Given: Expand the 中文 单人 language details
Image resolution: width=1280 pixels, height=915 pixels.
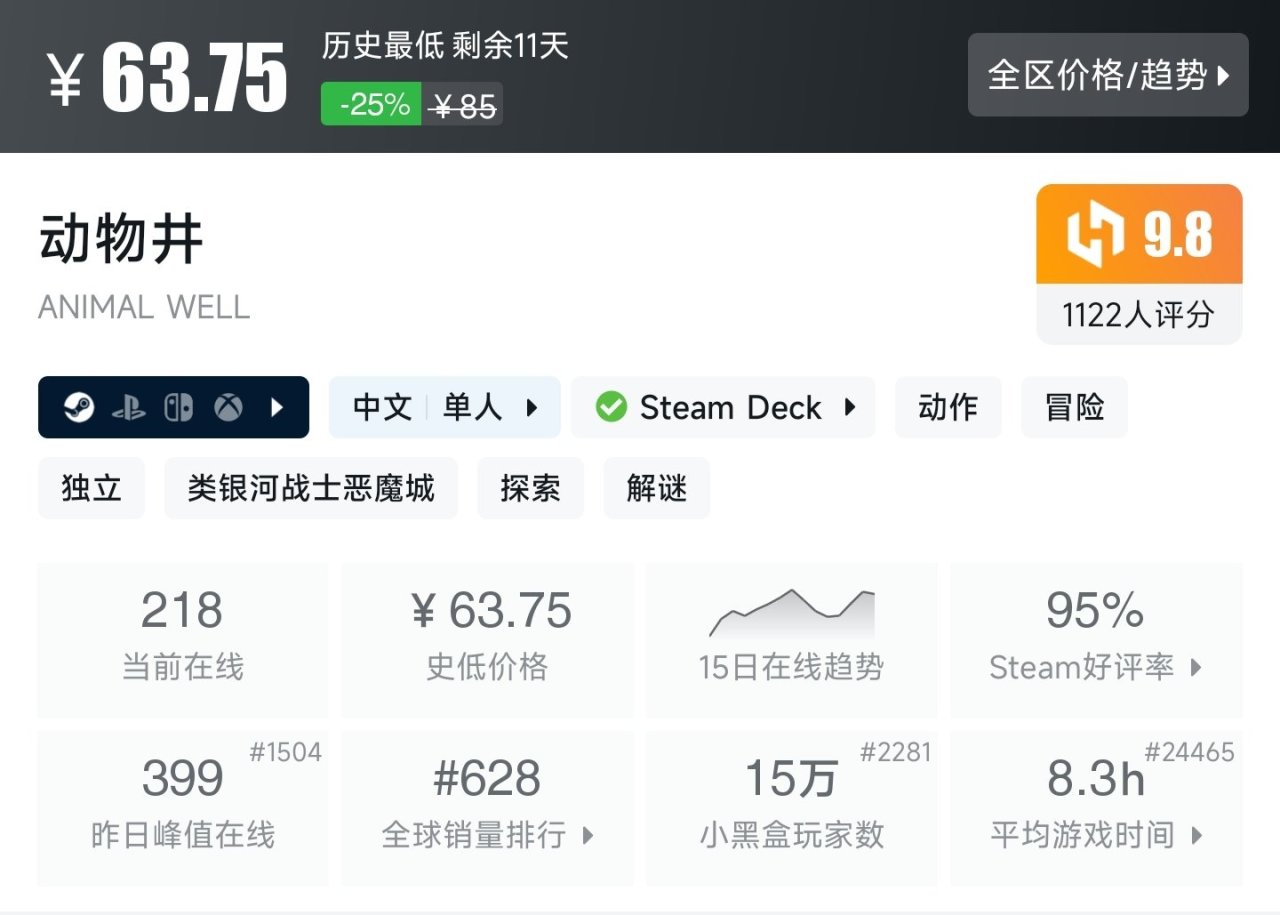Looking at the screenshot, I should point(444,408).
